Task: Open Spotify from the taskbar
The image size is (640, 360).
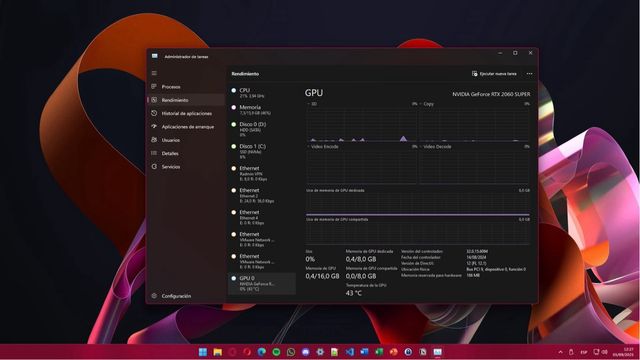Action: [x=276, y=352]
